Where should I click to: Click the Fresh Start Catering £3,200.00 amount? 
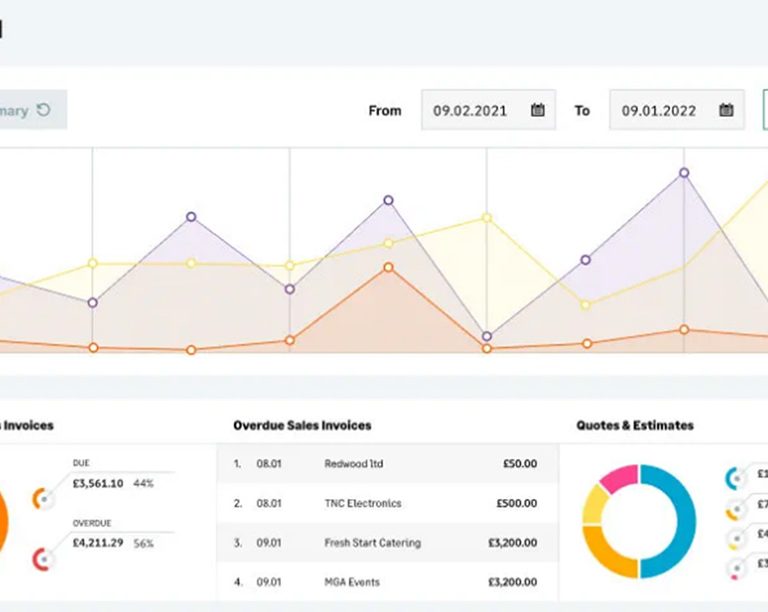point(513,542)
